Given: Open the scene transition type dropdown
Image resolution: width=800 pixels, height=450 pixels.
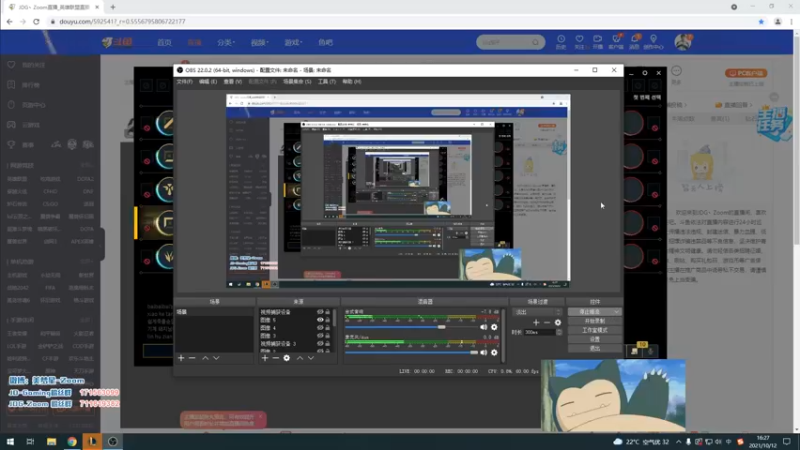Looking at the screenshot, I should [537, 312].
